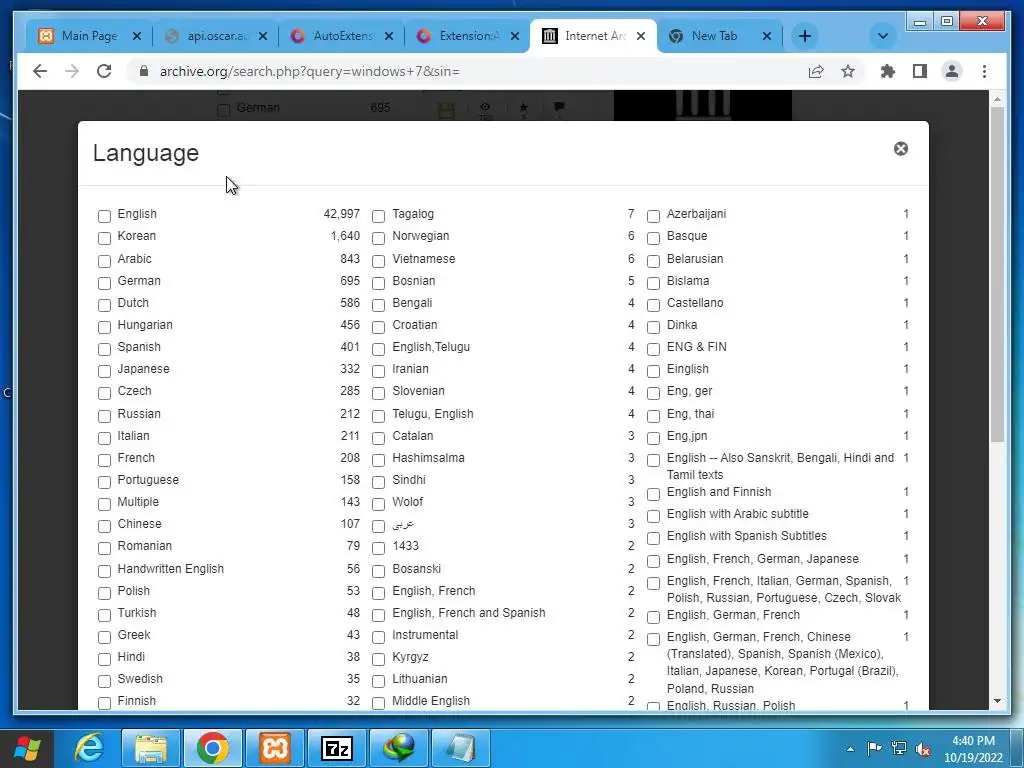Enable the Azerbaijani checkbox

(x=653, y=216)
